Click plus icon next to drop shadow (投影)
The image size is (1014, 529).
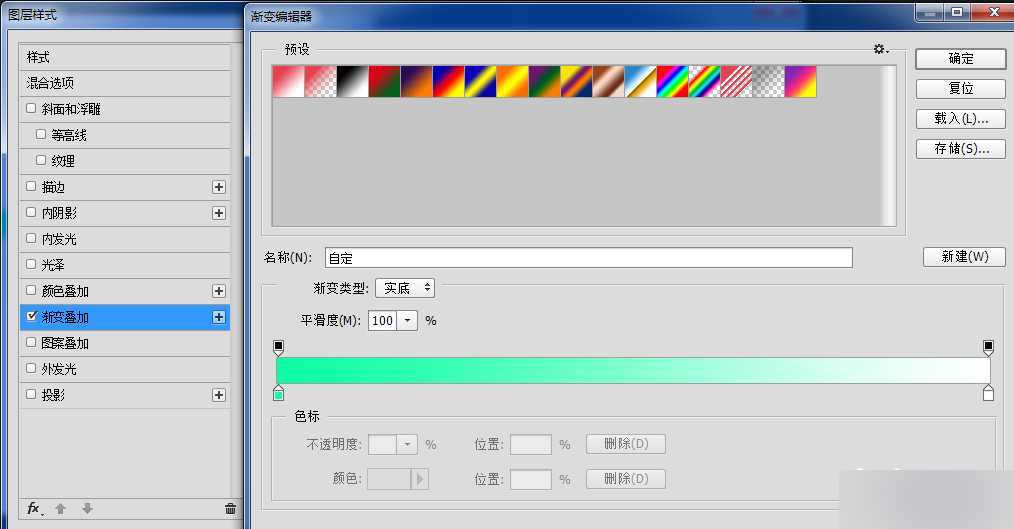(x=219, y=395)
